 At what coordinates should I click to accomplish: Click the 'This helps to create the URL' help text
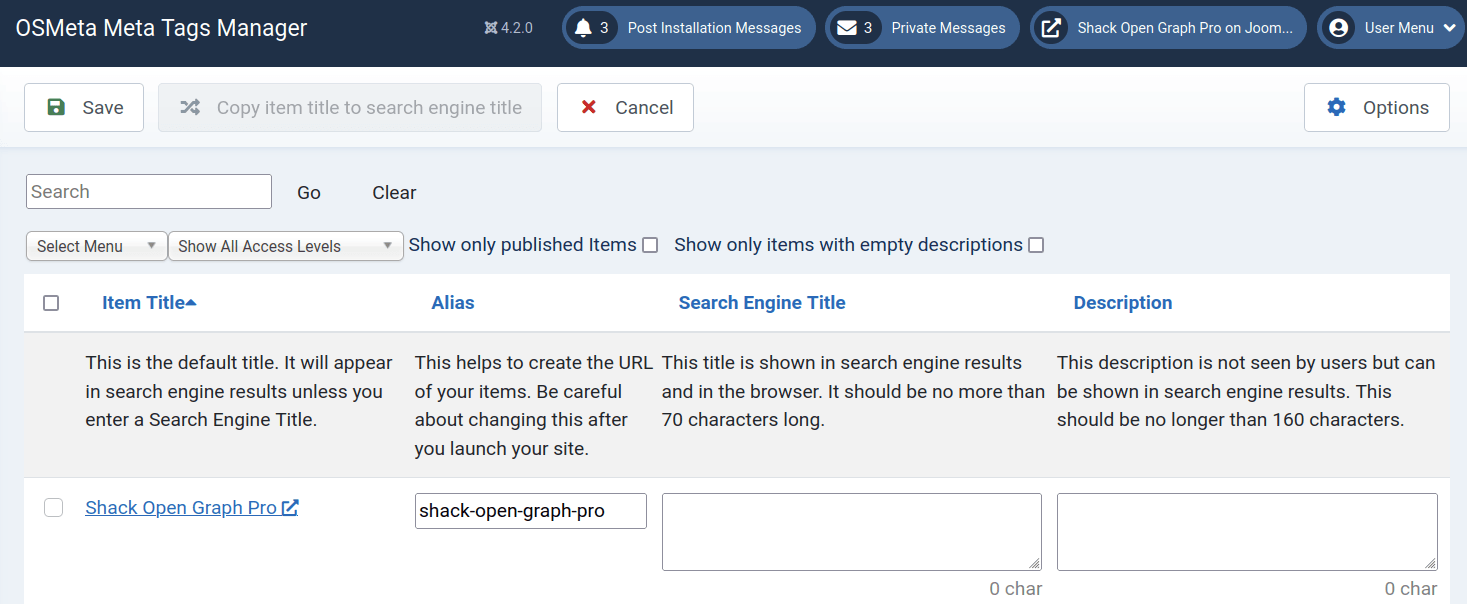pos(533,405)
